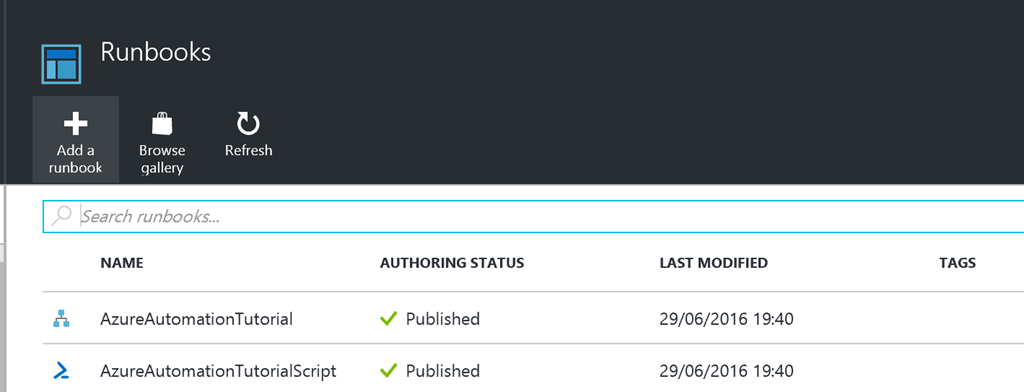Click Published status of AzureAutomationTutorial

(x=443, y=319)
